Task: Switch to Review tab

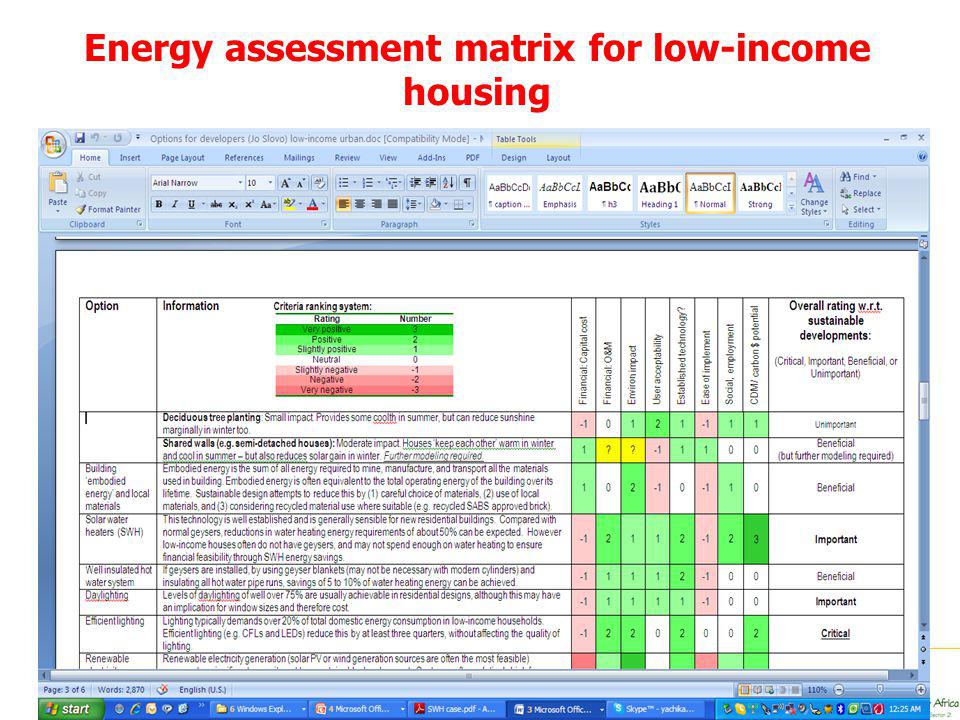Action: pyautogui.click(x=347, y=158)
